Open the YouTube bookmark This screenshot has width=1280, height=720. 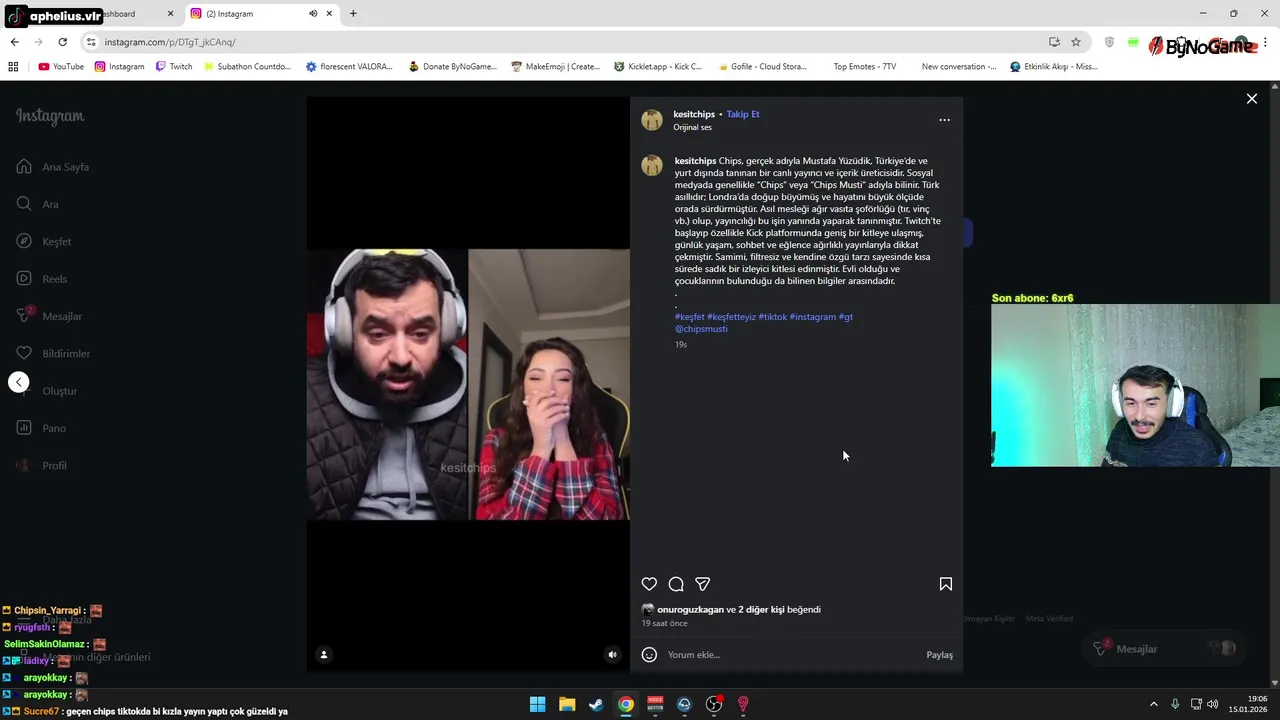click(61, 67)
